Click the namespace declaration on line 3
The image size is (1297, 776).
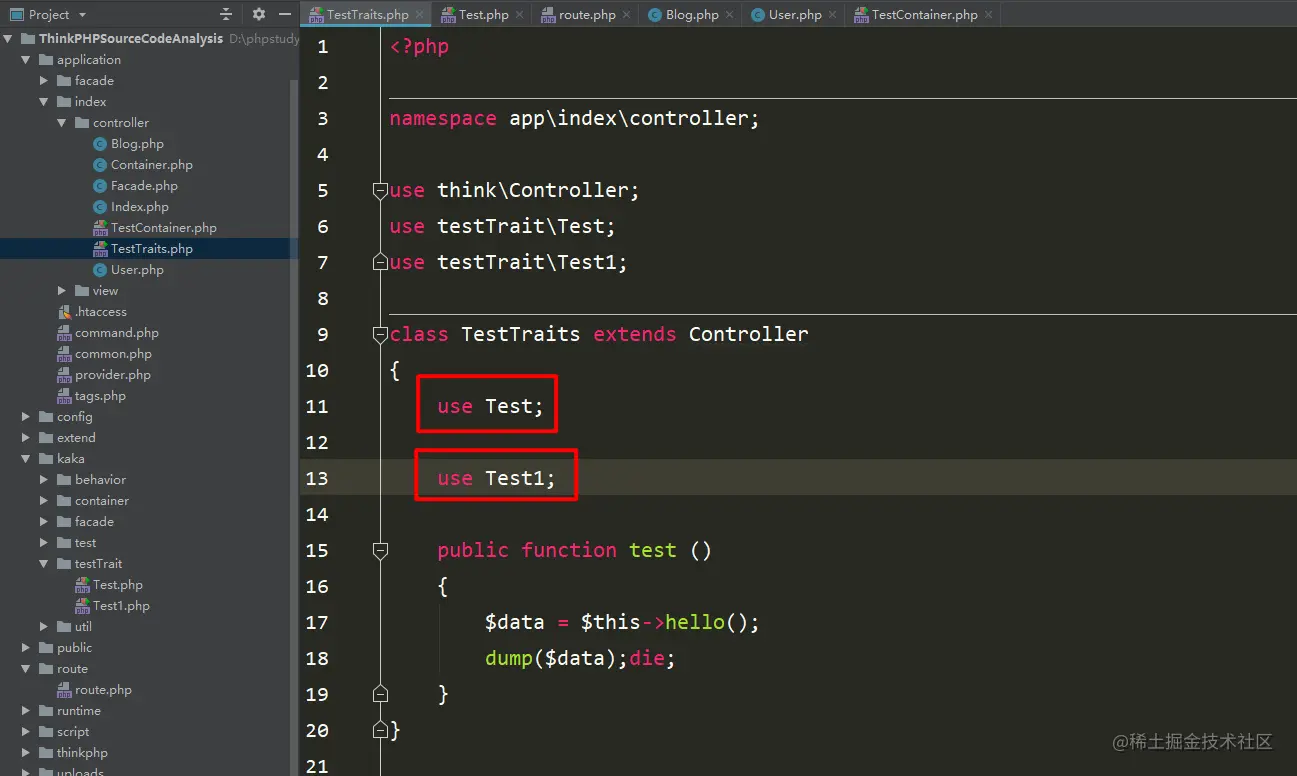tap(574, 118)
